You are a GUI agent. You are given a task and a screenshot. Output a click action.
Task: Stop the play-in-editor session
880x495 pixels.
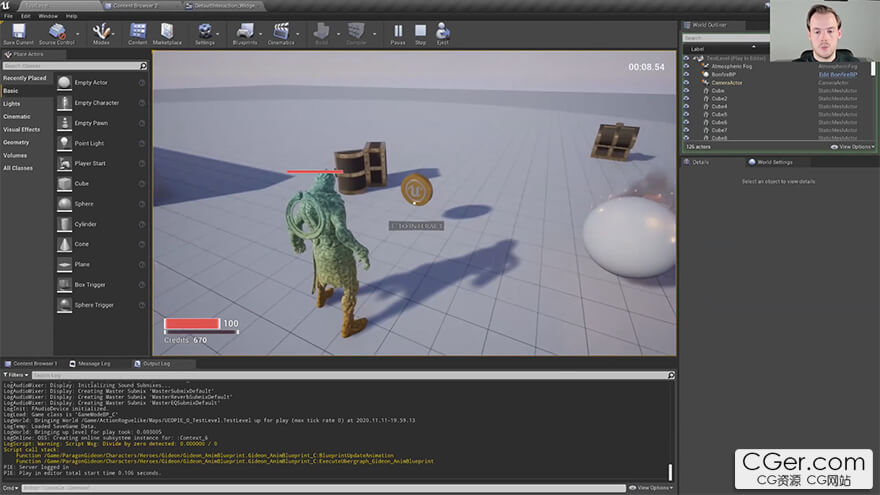[420, 31]
